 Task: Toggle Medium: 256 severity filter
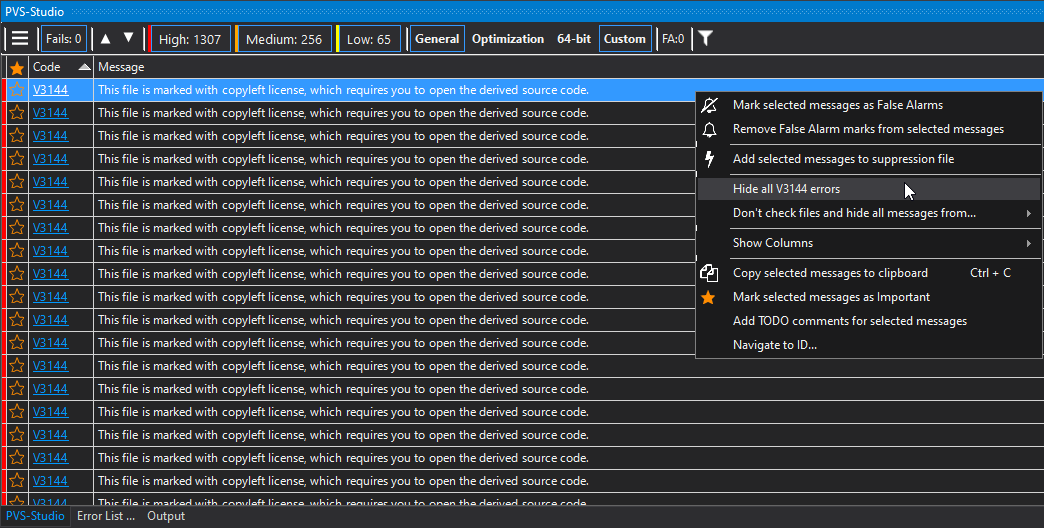[x=283, y=39]
